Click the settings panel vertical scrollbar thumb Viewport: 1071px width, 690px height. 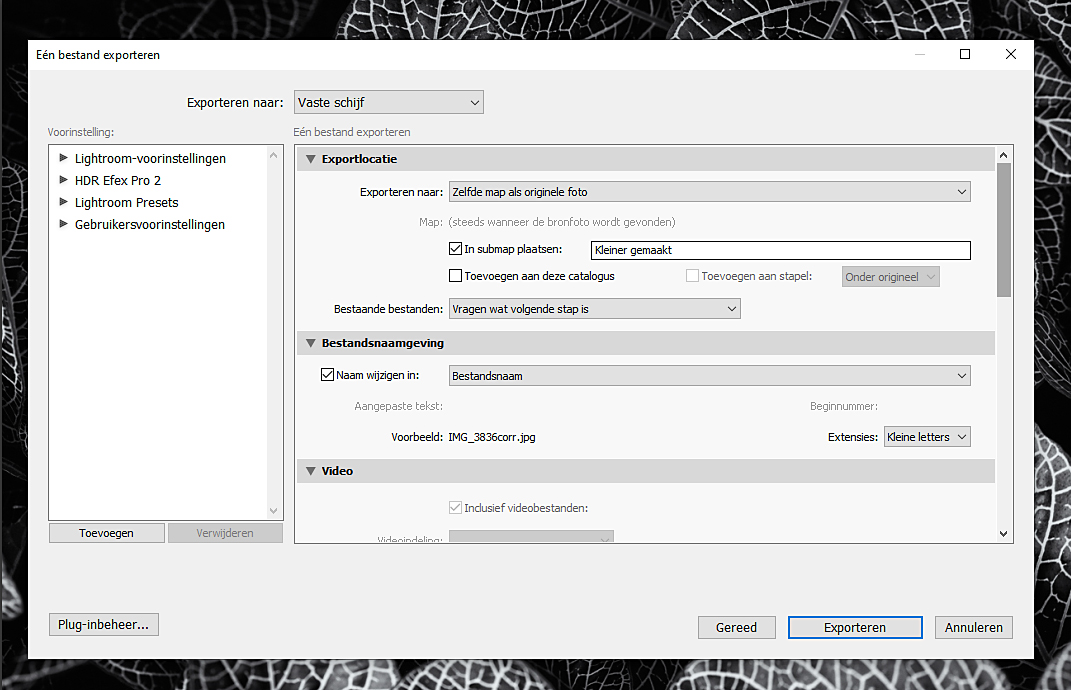[1004, 230]
